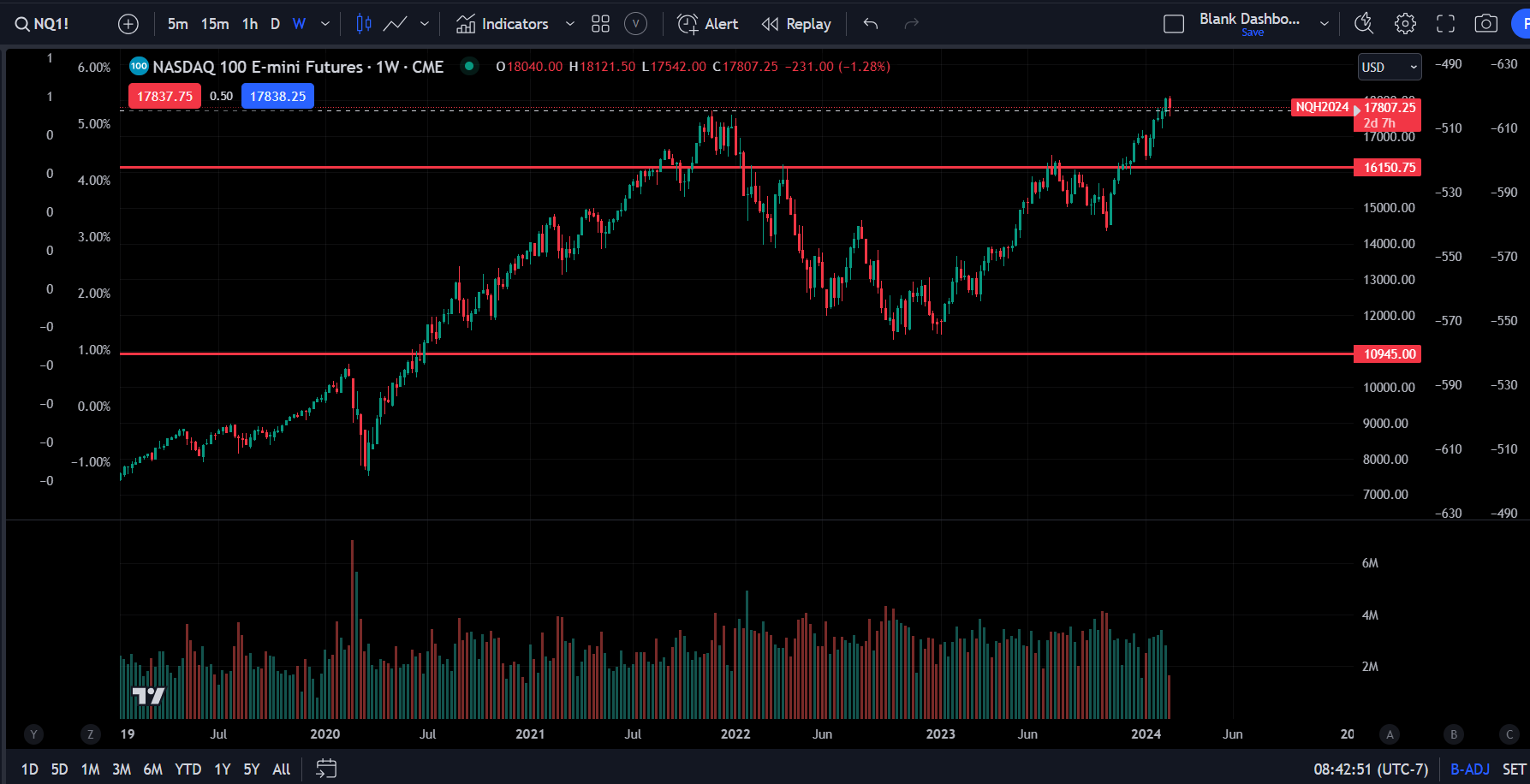This screenshot has height=784, width=1530.
Task: Select the 15m timeframe
Action: point(215,24)
